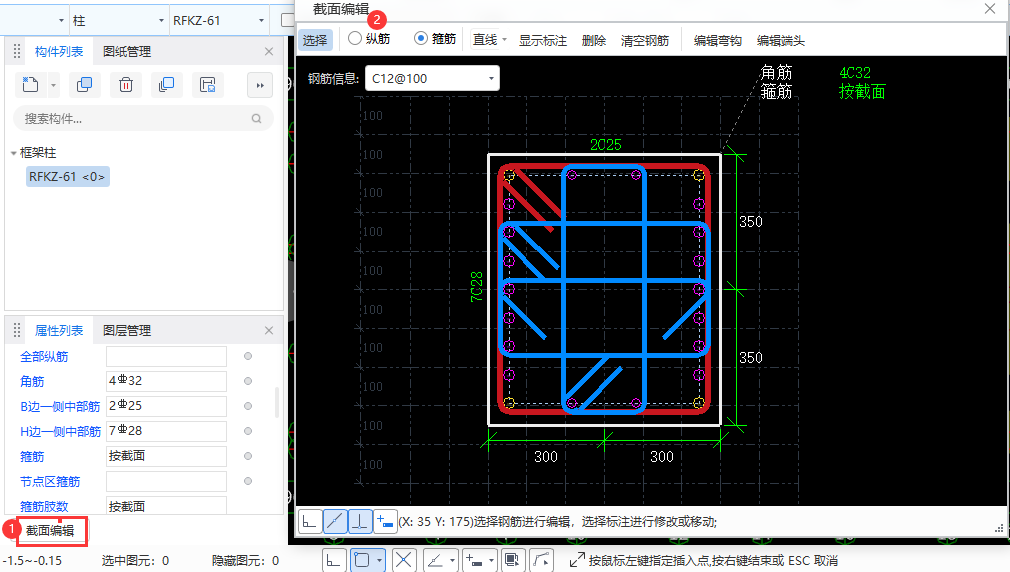Viewport: 1010px width, 572px height.
Task: Open the rectangle snap dropdown arrow
Action: 379,560
